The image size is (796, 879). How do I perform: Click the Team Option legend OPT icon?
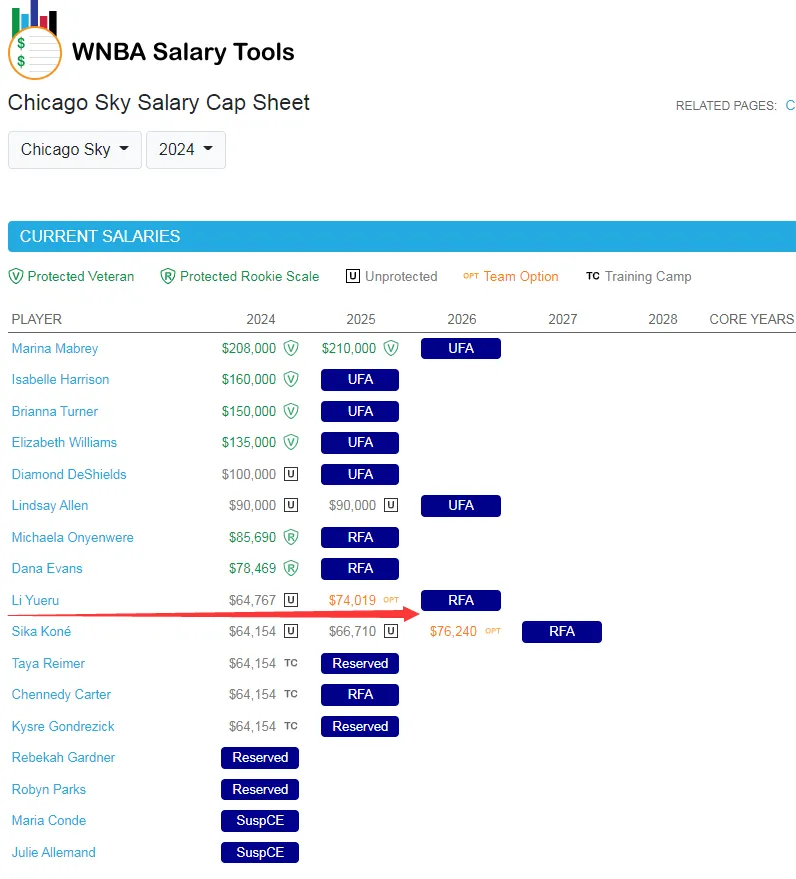click(471, 276)
